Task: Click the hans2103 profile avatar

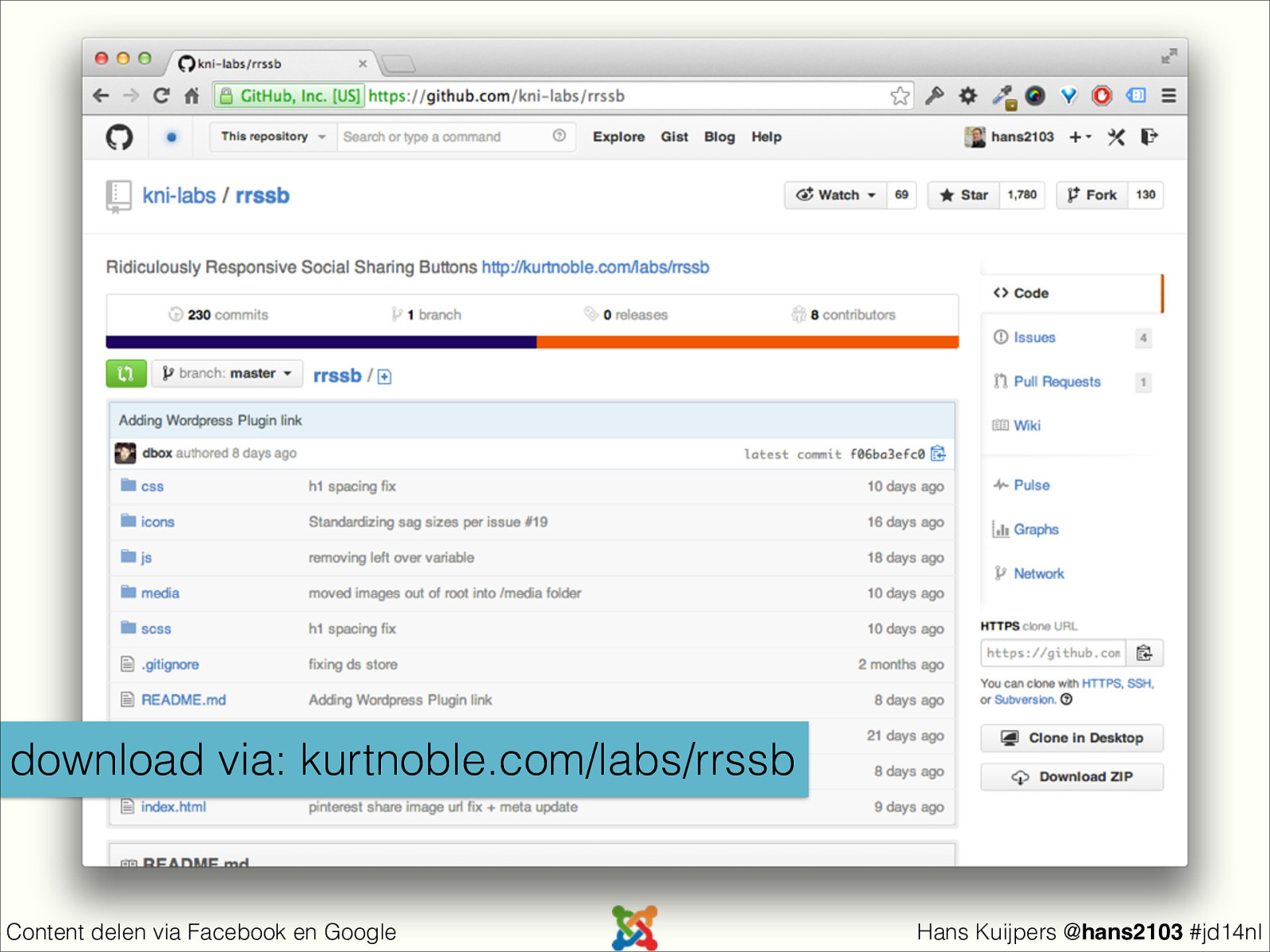Action: [x=975, y=137]
